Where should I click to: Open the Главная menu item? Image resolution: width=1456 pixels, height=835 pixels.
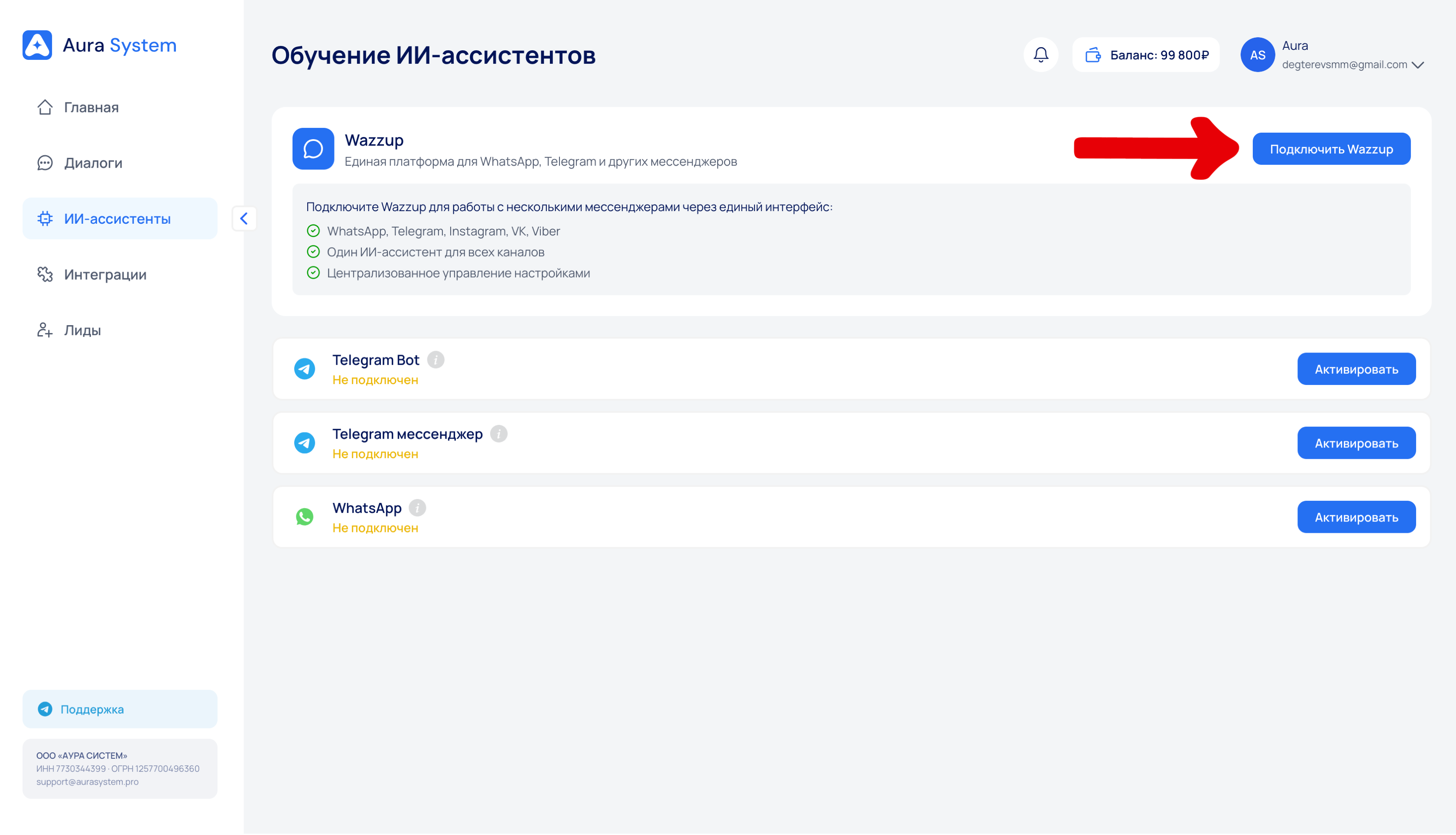click(92, 107)
